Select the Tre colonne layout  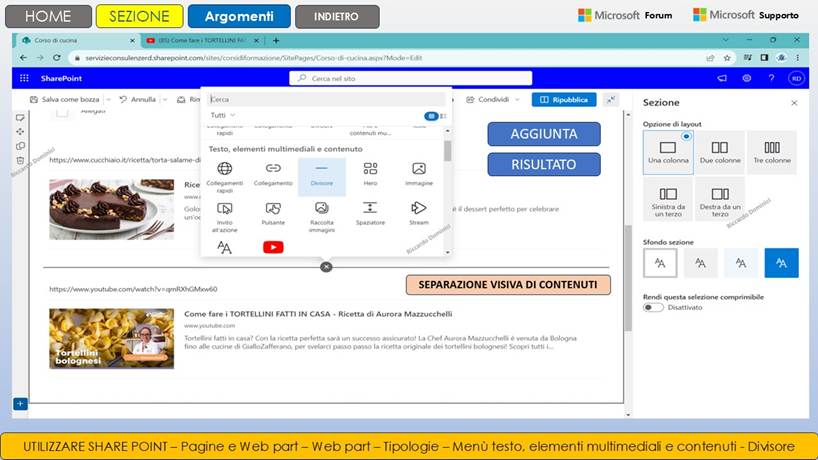coord(772,152)
